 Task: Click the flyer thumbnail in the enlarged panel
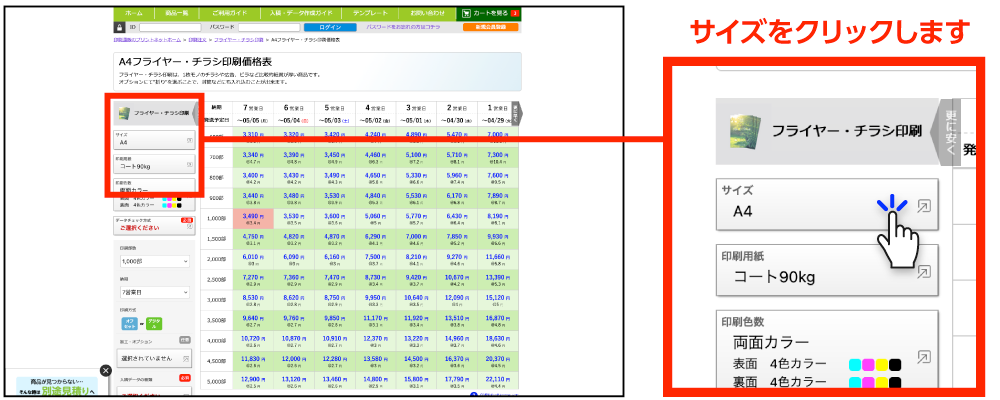pos(745,131)
